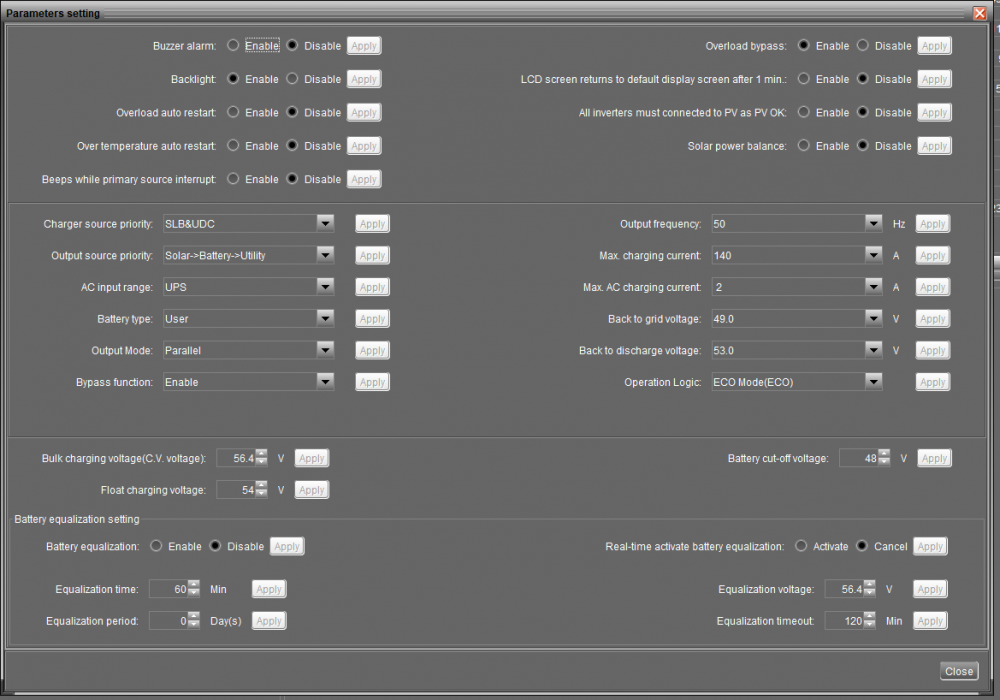Image resolution: width=1000 pixels, height=700 pixels.
Task: Disable the Backlight setting
Action: (x=292, y=78)
